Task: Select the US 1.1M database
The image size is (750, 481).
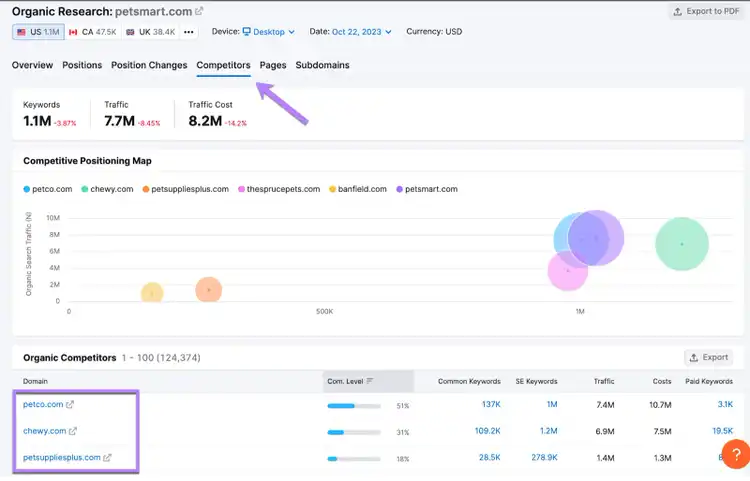Action: tap(38, 32)
